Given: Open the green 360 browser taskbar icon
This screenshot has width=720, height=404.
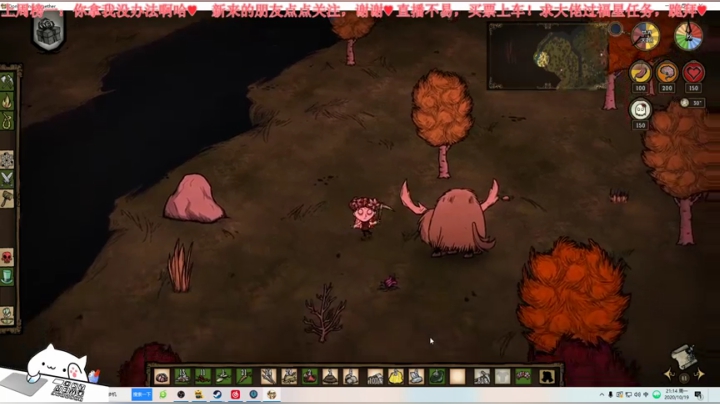Looking at the screenshot, I should [x=163, y=394].
